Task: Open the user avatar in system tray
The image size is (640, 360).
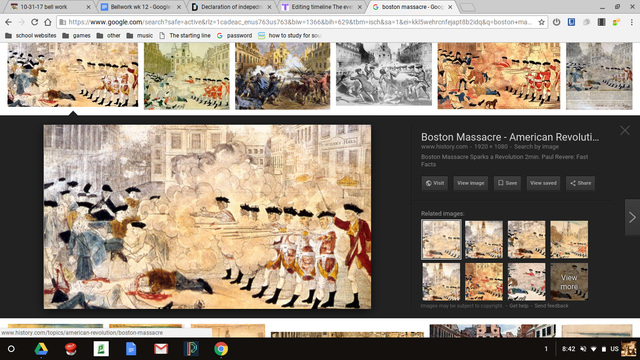Action: tap(629, 349)
